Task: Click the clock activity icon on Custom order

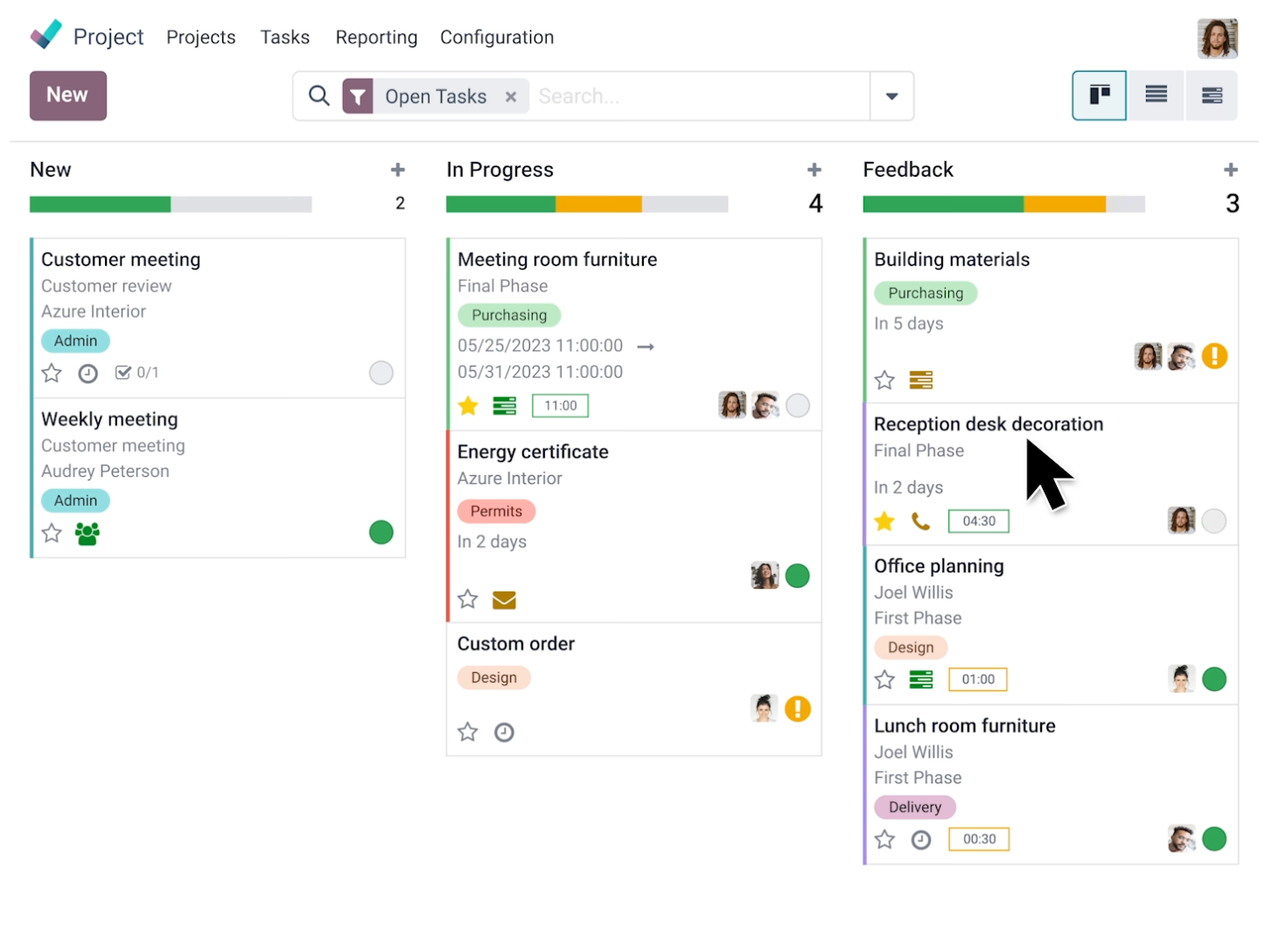Action: point(504,732)
